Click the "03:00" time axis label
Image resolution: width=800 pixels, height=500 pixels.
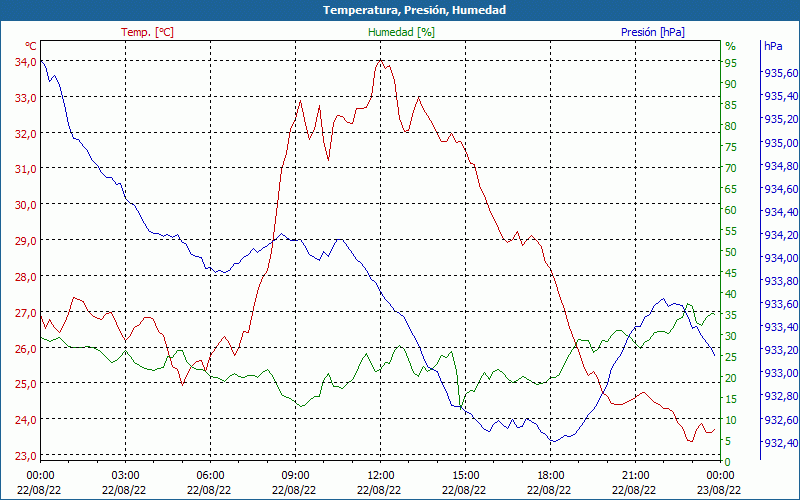click(126, 477)
